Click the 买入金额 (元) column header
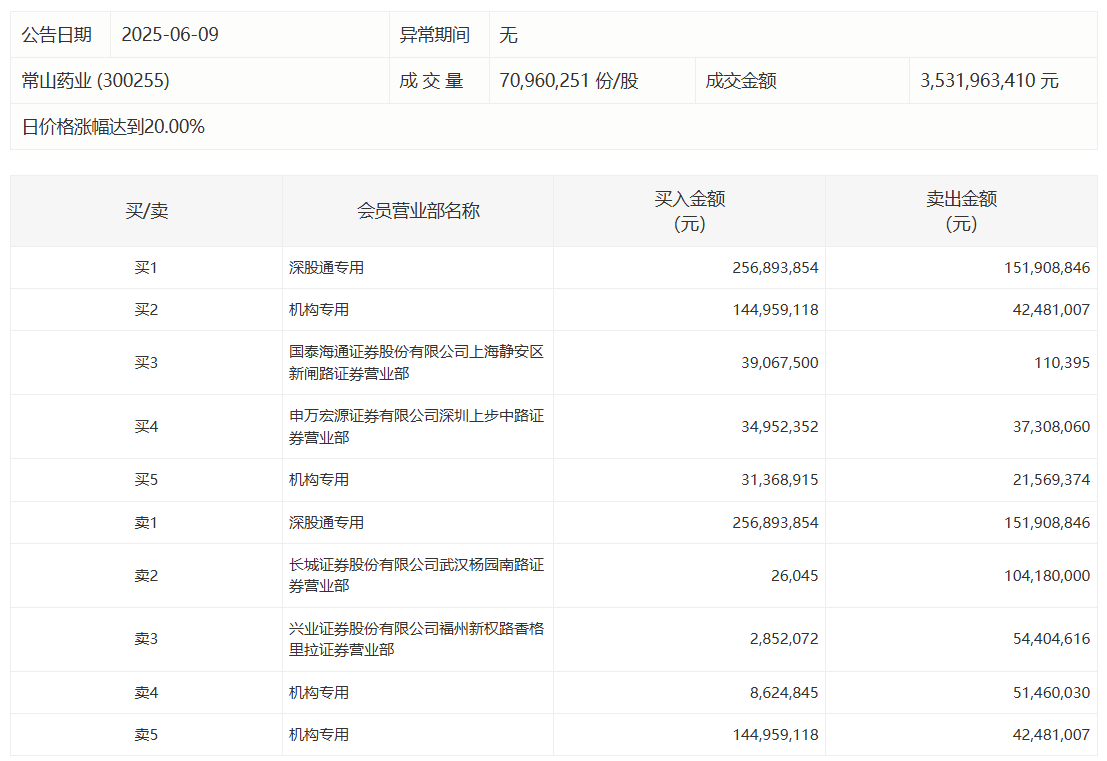Viewport: 1107px width, 761px height. point(689,211)
